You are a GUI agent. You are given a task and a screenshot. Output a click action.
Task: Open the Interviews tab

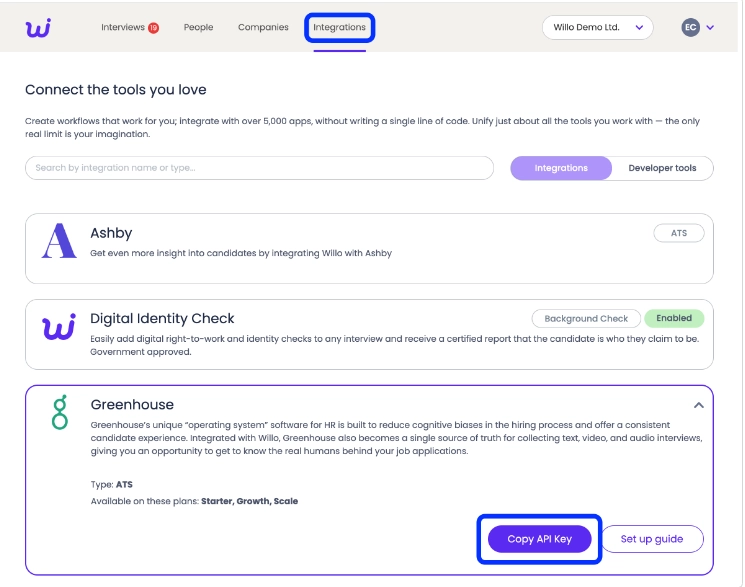(x=123, y=27)
